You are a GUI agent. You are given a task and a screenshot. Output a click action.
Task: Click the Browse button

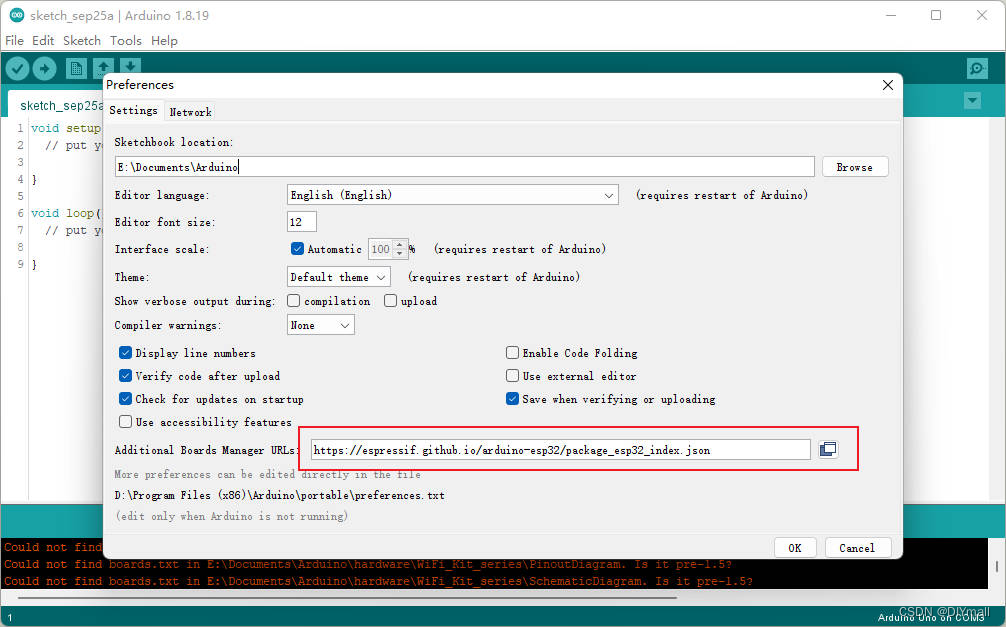(x=855, y=167)
